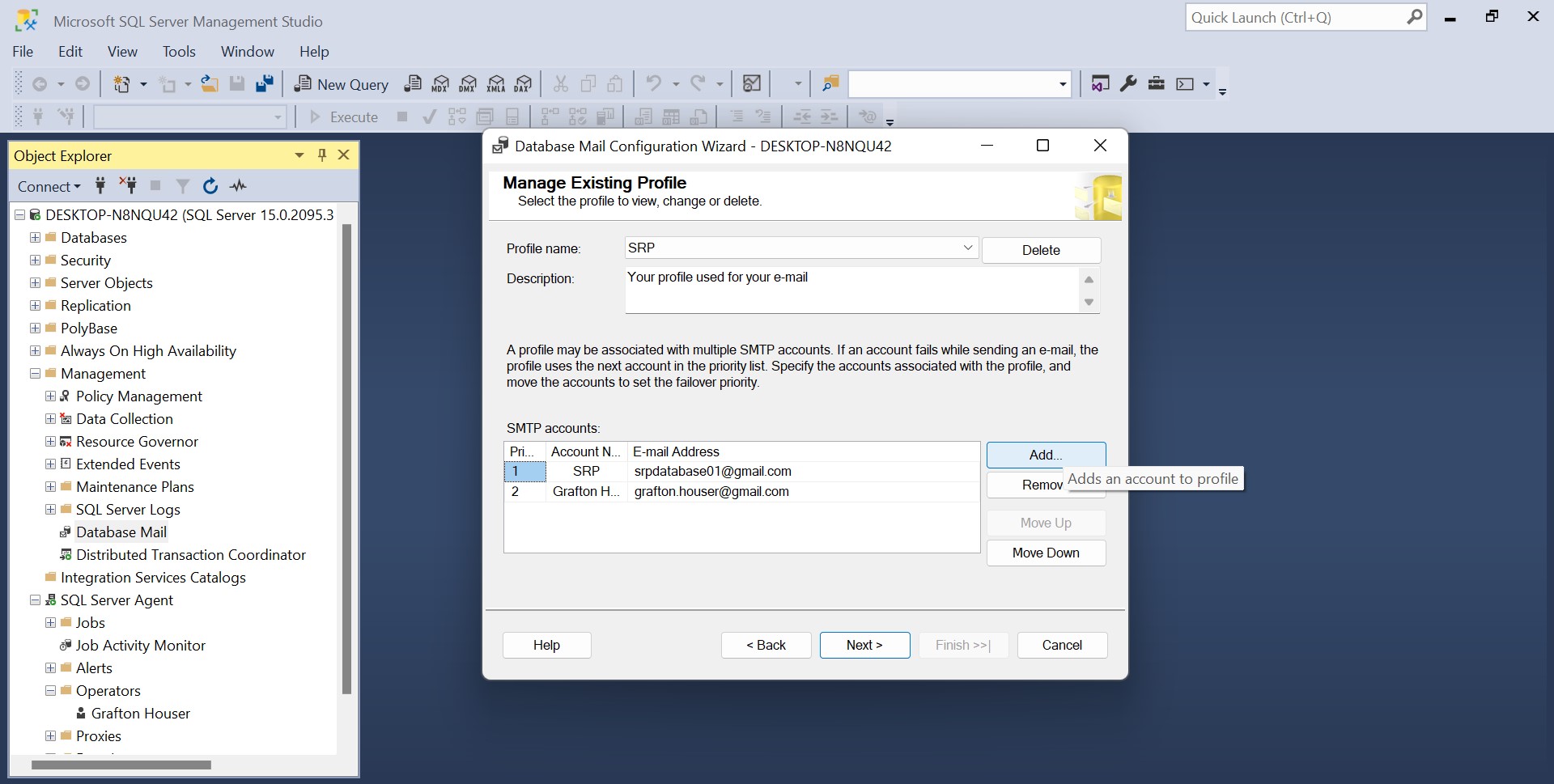
Task: Open the Properties wrench icon in toolbar
Action: [x=1128, y=84]
